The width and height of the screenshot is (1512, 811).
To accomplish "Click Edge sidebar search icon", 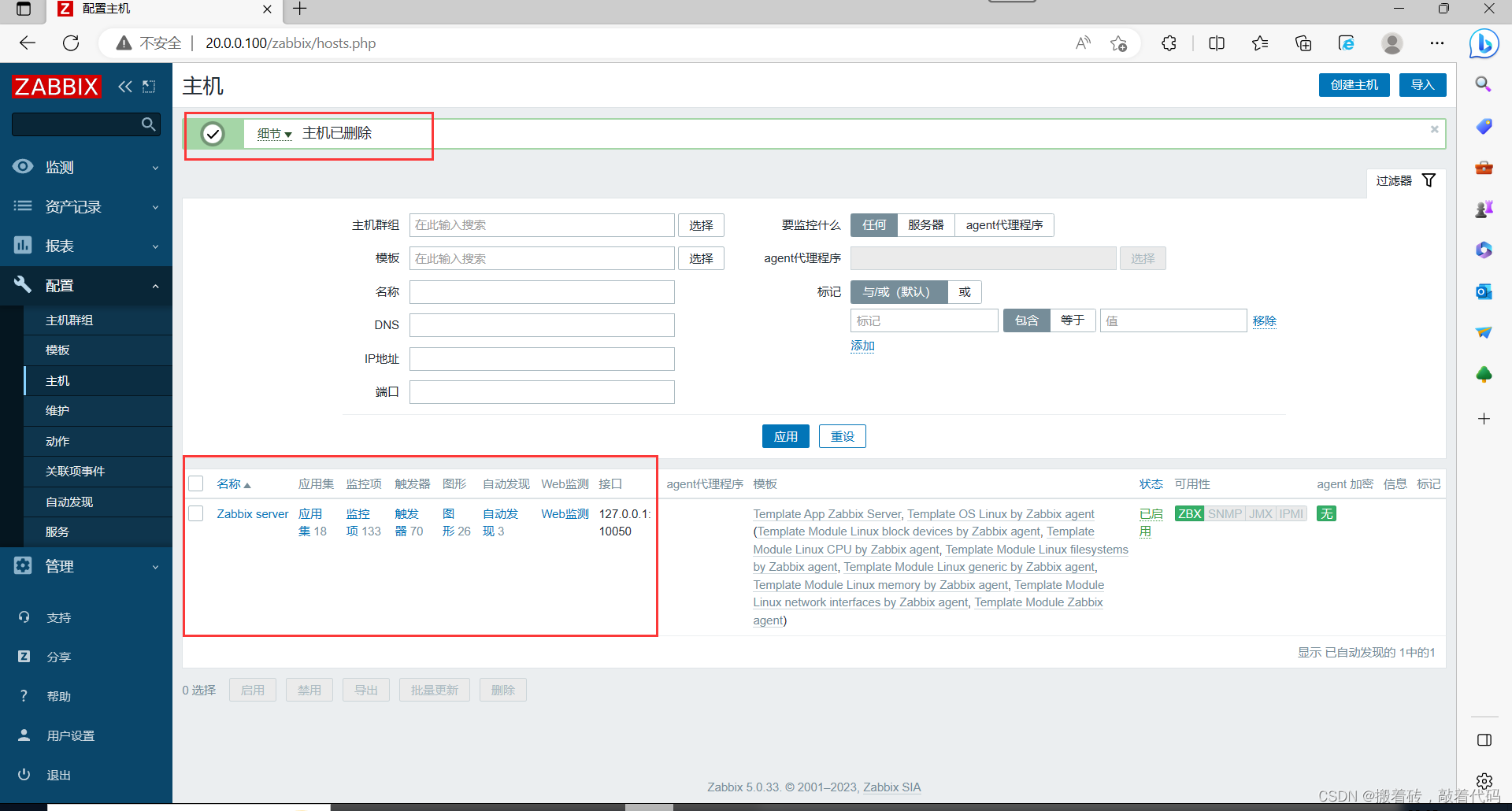I will (x=1484, y=84).
